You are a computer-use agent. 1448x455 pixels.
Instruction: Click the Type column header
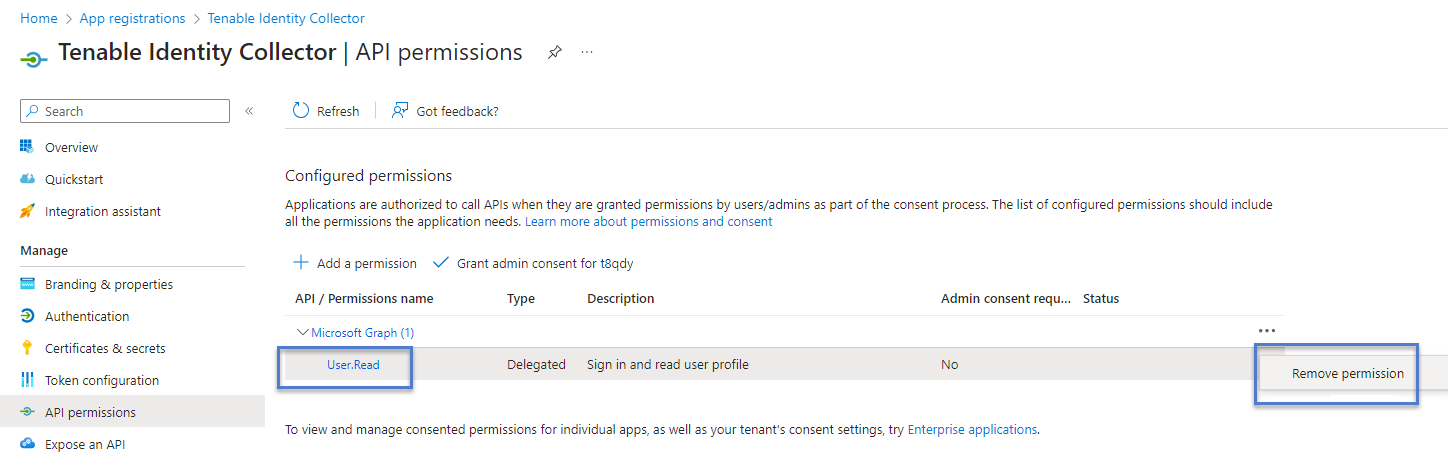coord(521,298)
